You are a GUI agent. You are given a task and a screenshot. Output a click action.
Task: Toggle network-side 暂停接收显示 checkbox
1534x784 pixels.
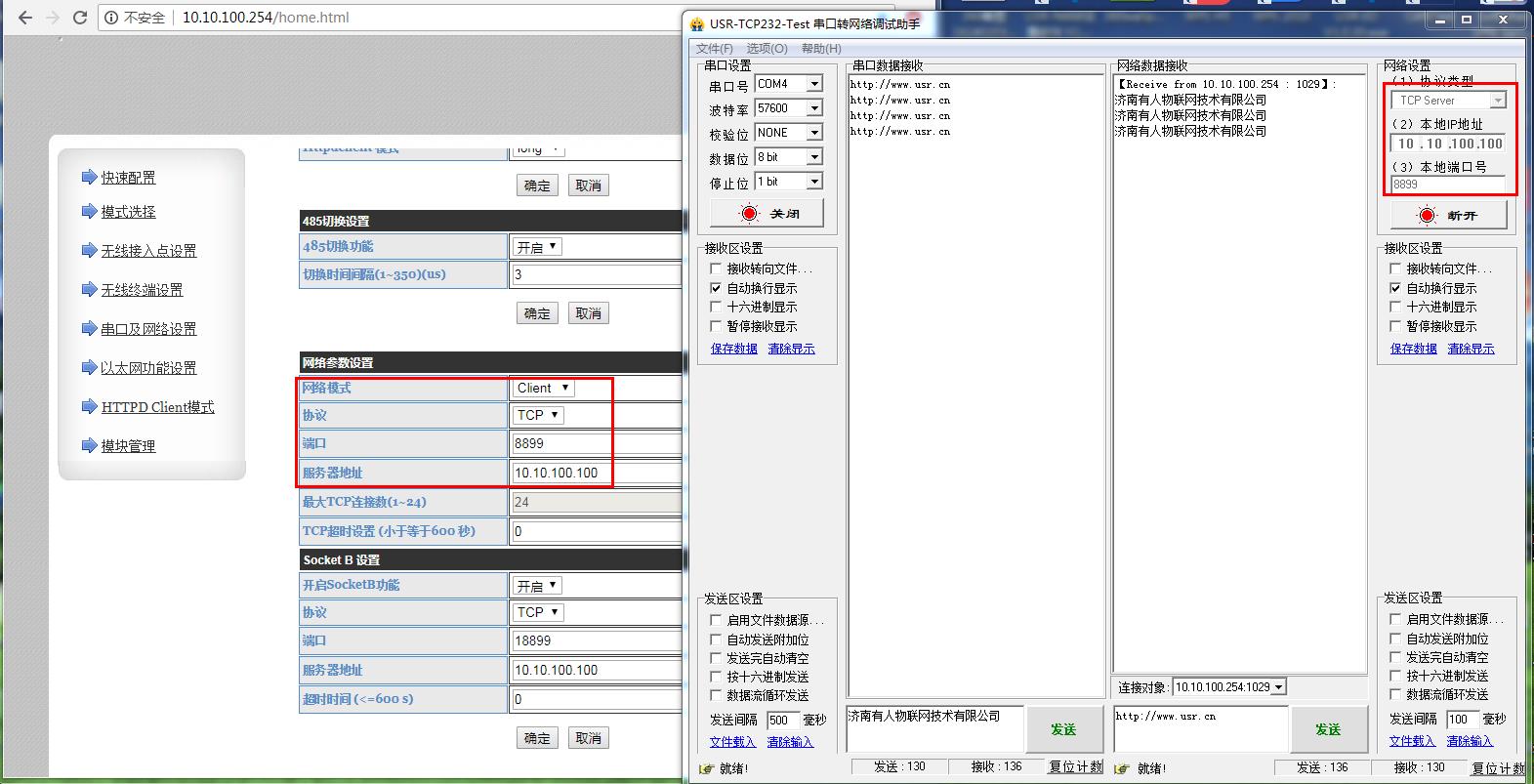[1395, 326]
